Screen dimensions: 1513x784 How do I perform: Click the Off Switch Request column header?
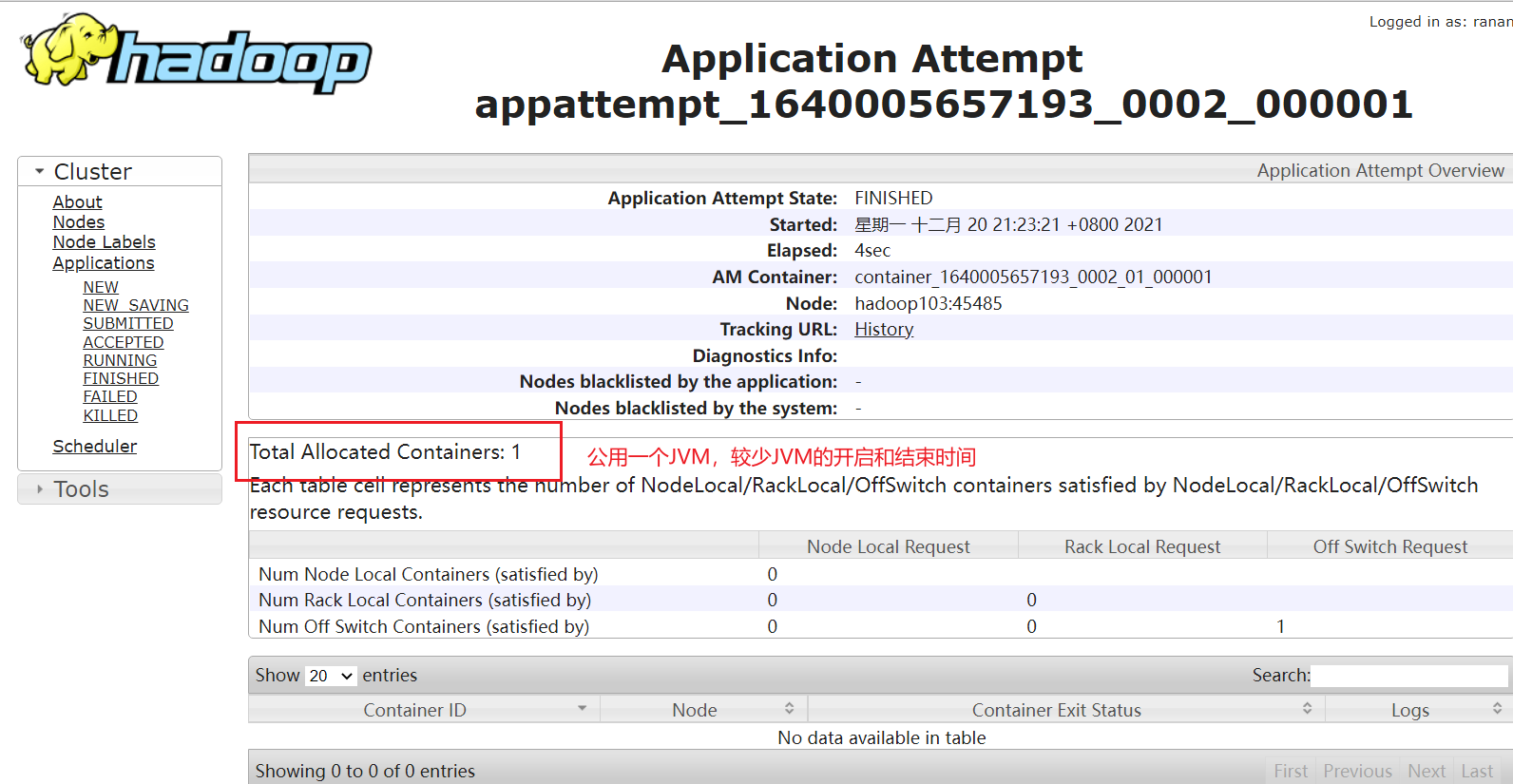point(1390,546)
